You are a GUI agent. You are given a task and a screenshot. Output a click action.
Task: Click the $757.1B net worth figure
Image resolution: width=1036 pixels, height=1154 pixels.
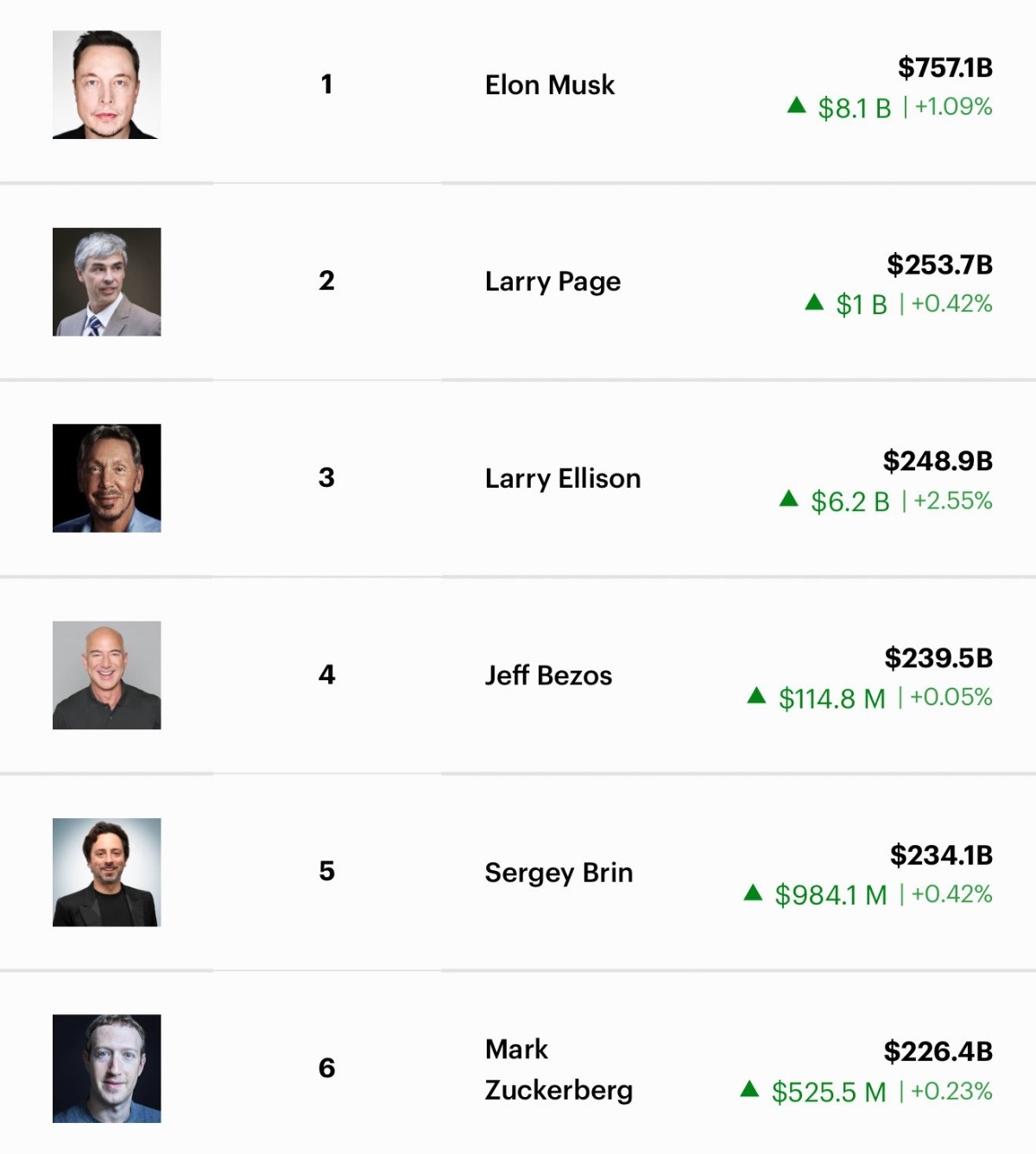coord(945,67)
